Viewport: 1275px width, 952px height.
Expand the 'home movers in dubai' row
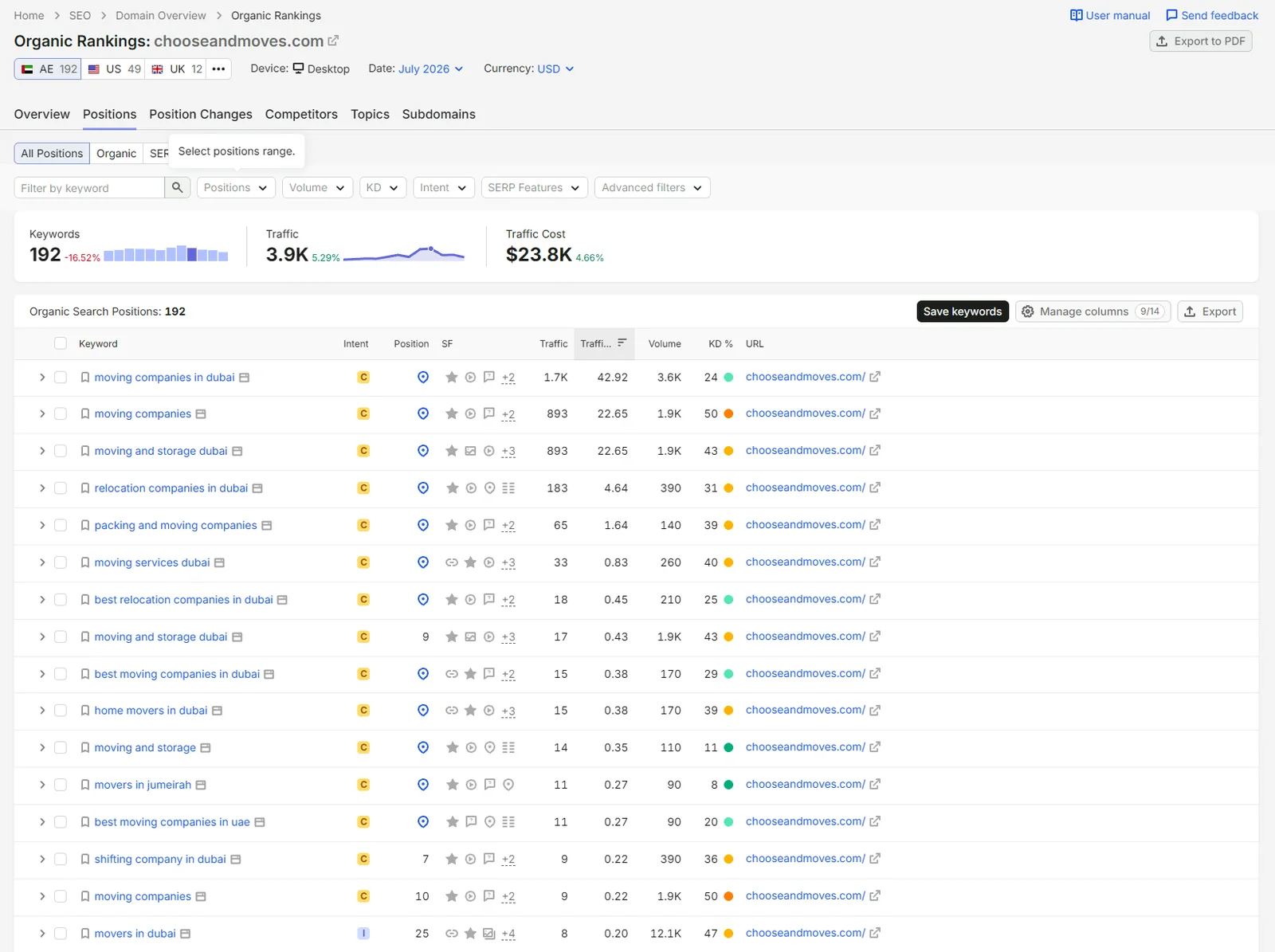click(42, 711)
